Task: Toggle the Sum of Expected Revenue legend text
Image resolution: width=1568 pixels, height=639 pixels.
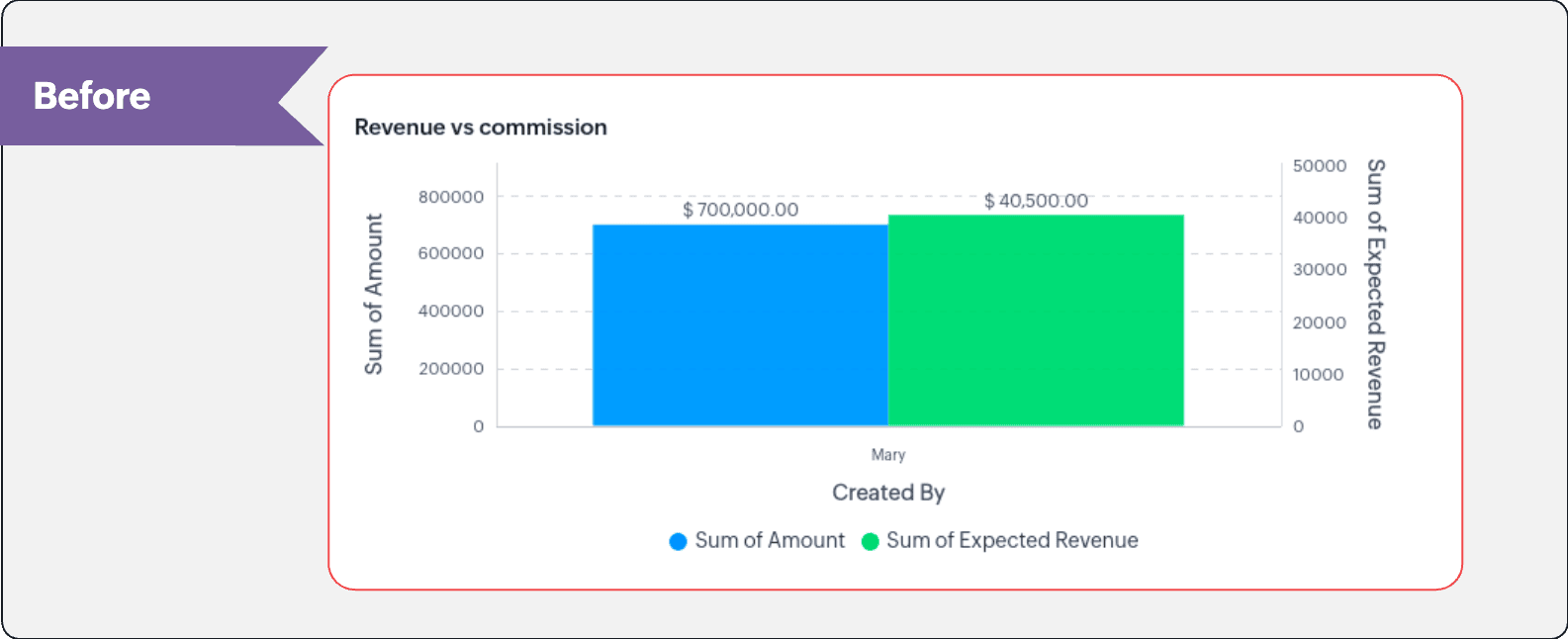Action: pyautogui.click(x=1012, y=540)
